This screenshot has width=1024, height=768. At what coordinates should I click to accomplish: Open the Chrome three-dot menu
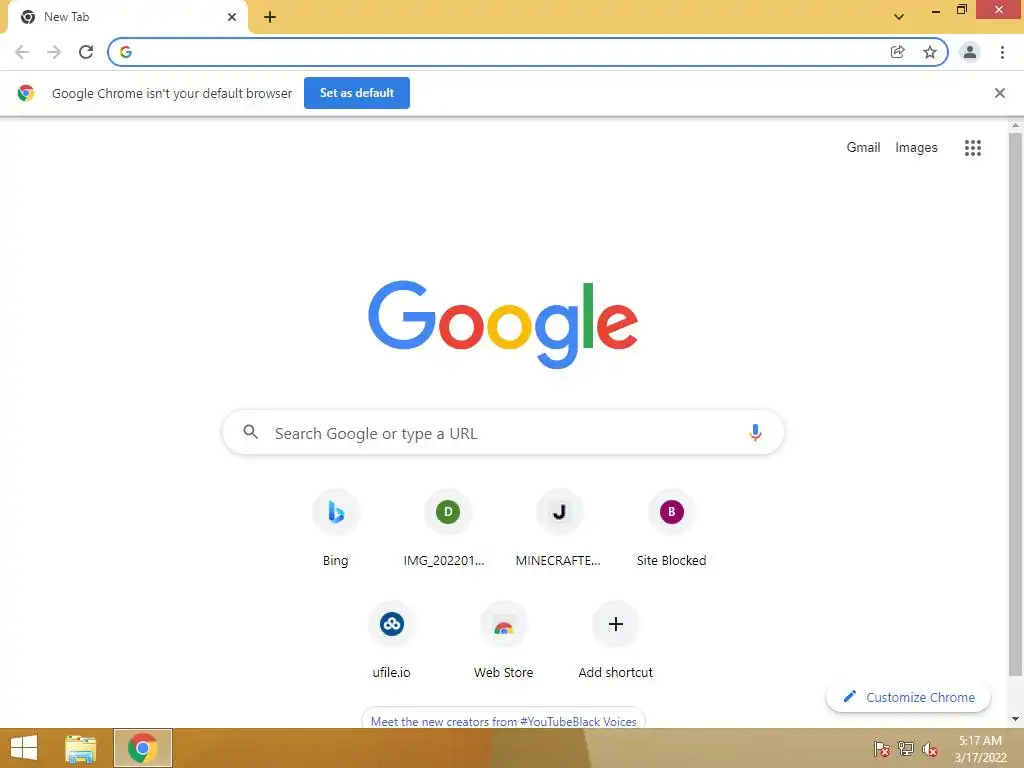click(x=1002, y=52)
